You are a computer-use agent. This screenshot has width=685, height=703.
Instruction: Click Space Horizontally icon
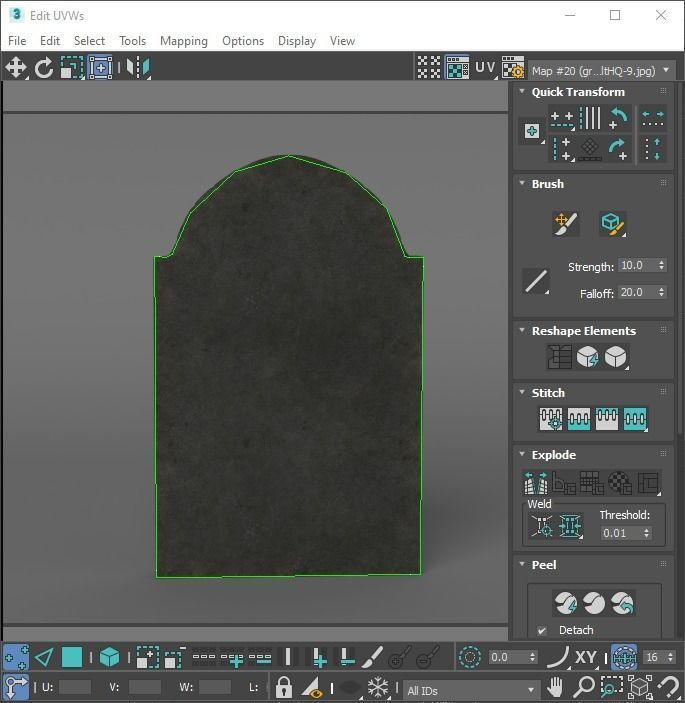653,119
